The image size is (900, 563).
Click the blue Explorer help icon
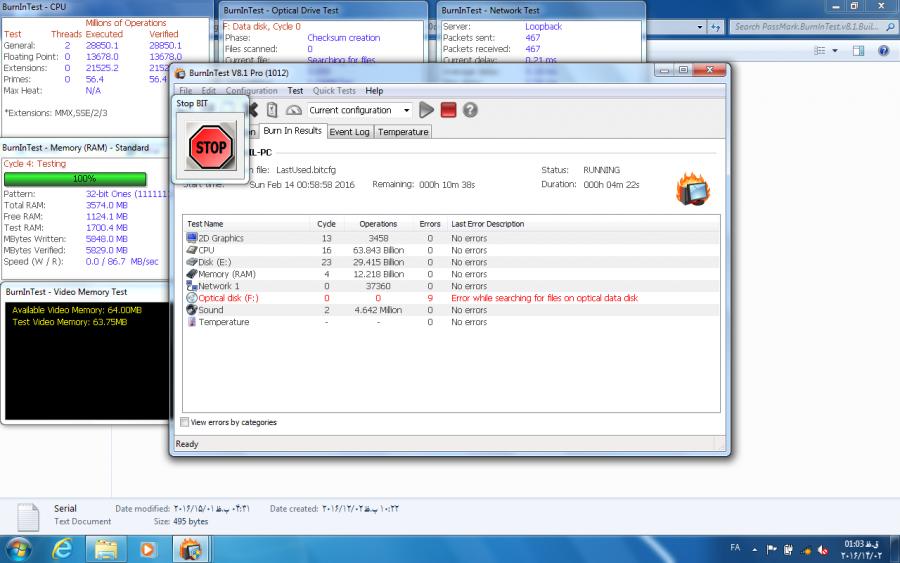883,51
